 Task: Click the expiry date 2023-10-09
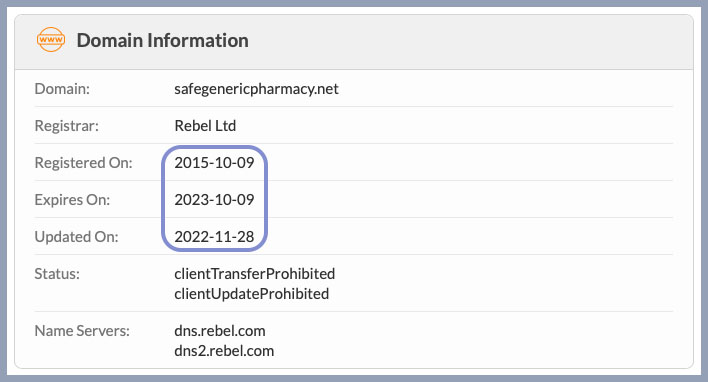214,200
